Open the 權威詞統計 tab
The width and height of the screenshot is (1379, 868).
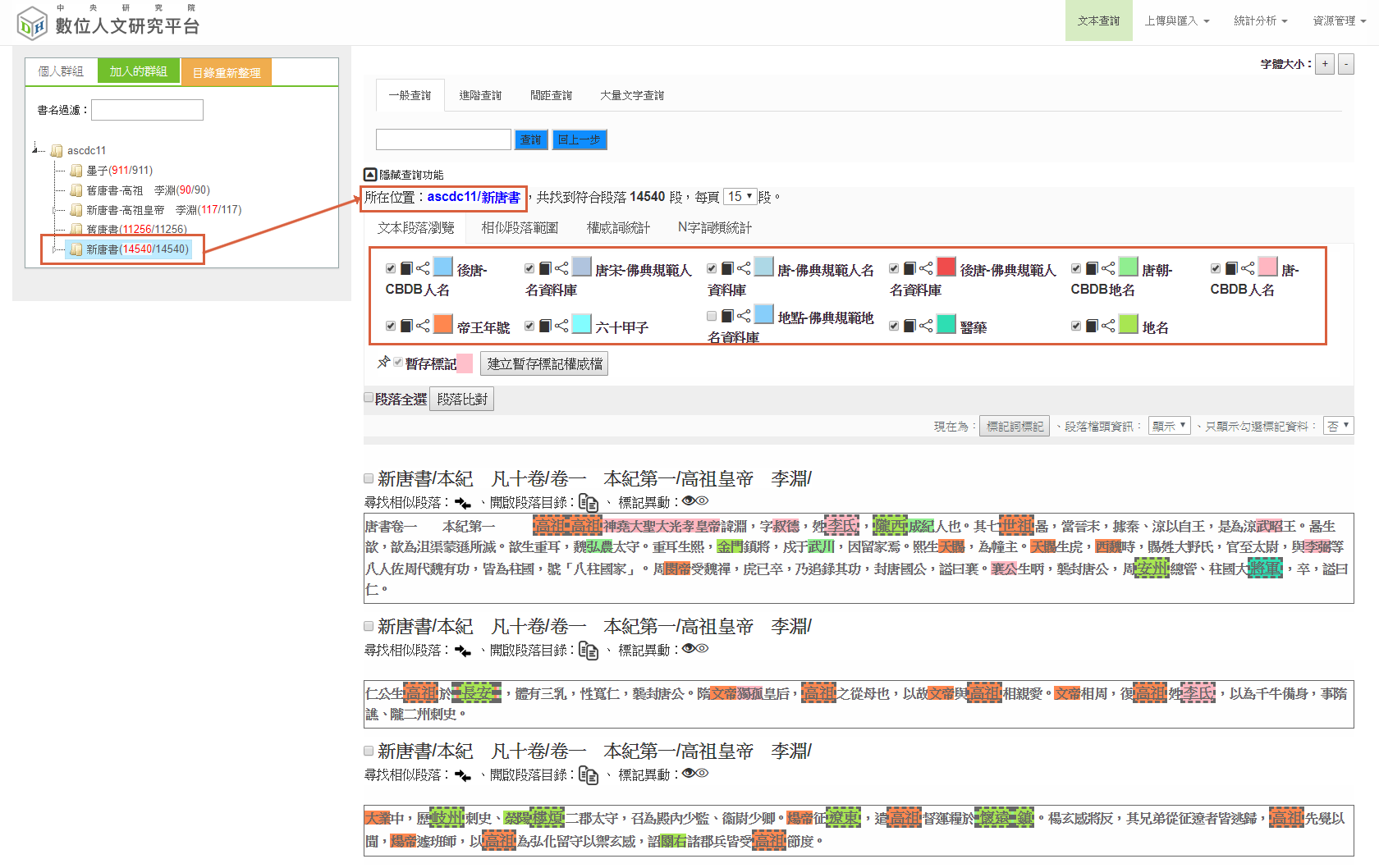tap(618, 227)
